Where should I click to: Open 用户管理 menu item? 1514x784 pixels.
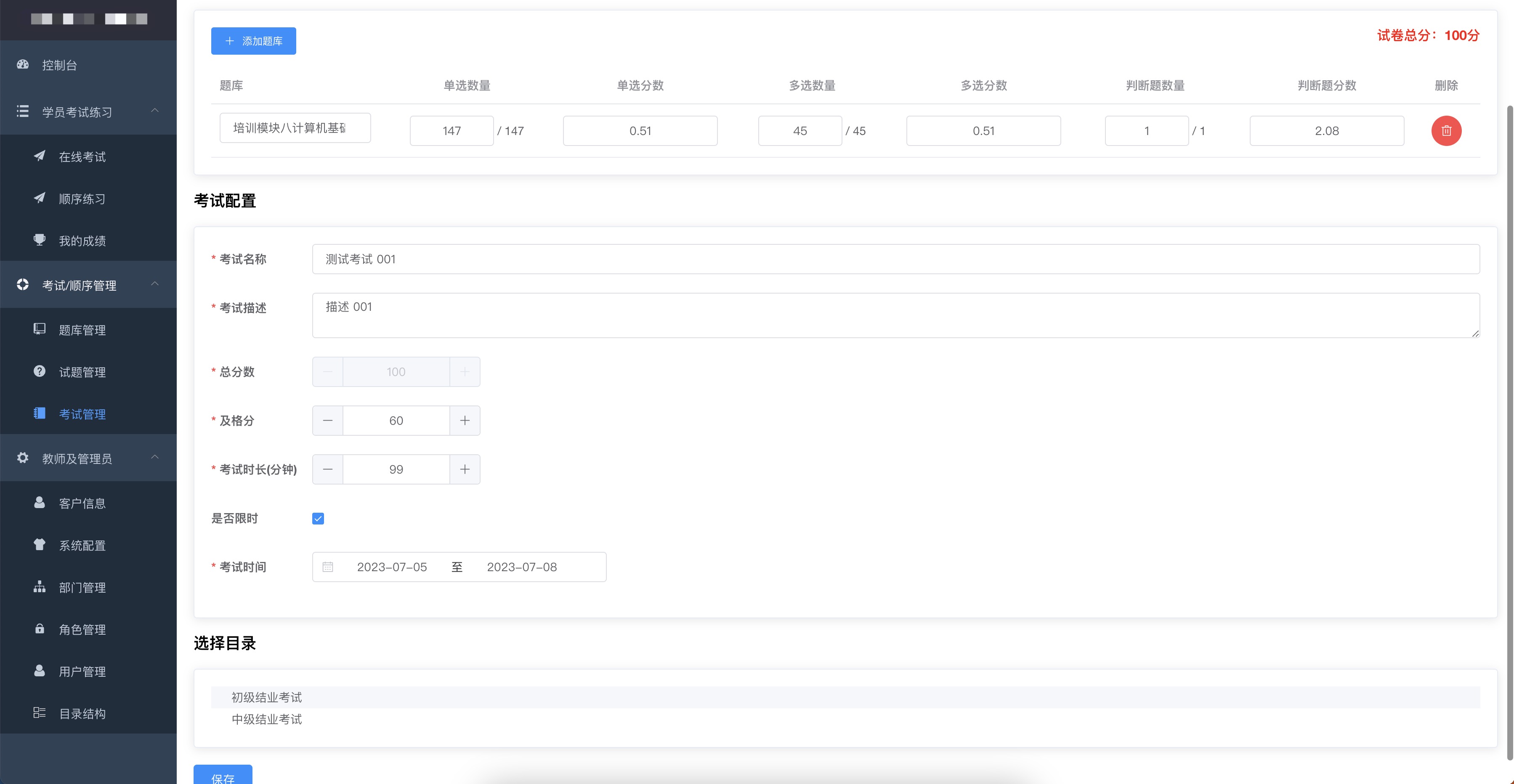(x=88, y=671)
